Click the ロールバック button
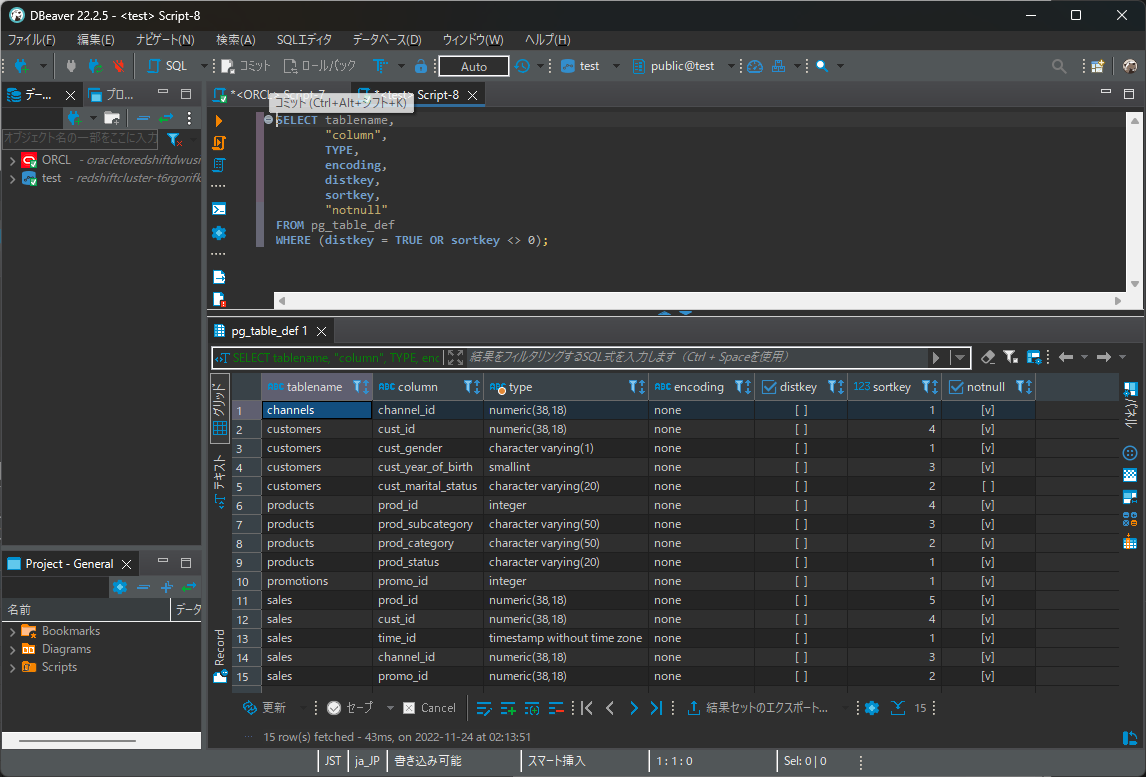1146x777 pixels. pos(319,66)
